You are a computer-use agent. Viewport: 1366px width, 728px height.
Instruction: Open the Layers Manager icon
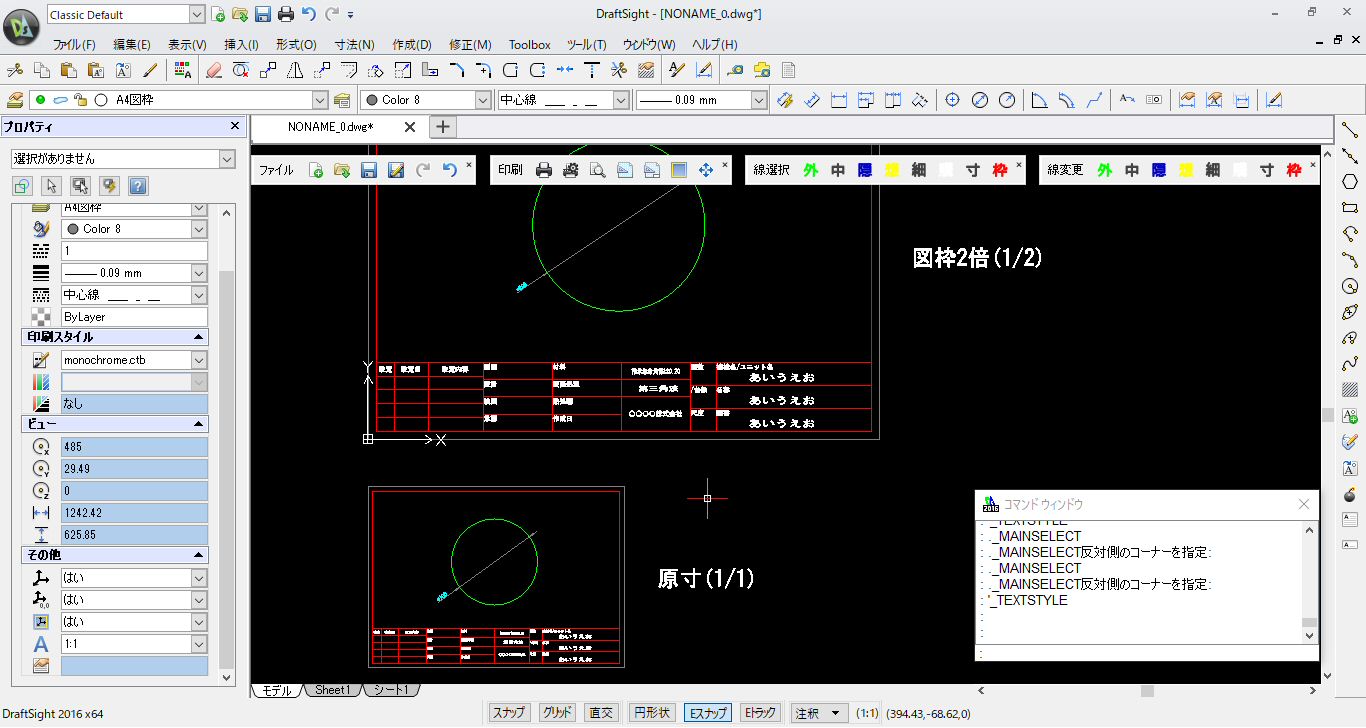(15, 100)
